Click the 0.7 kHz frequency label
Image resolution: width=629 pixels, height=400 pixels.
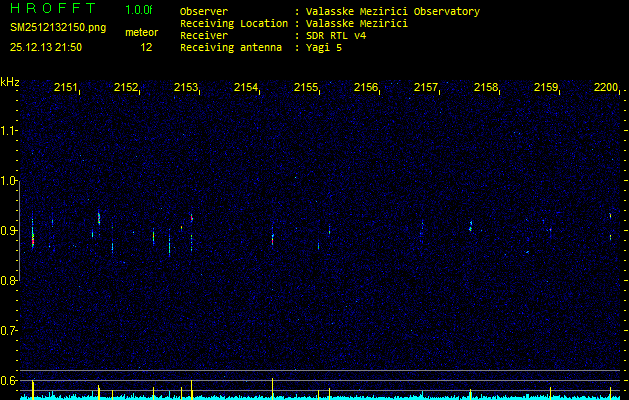pos(10,330)
